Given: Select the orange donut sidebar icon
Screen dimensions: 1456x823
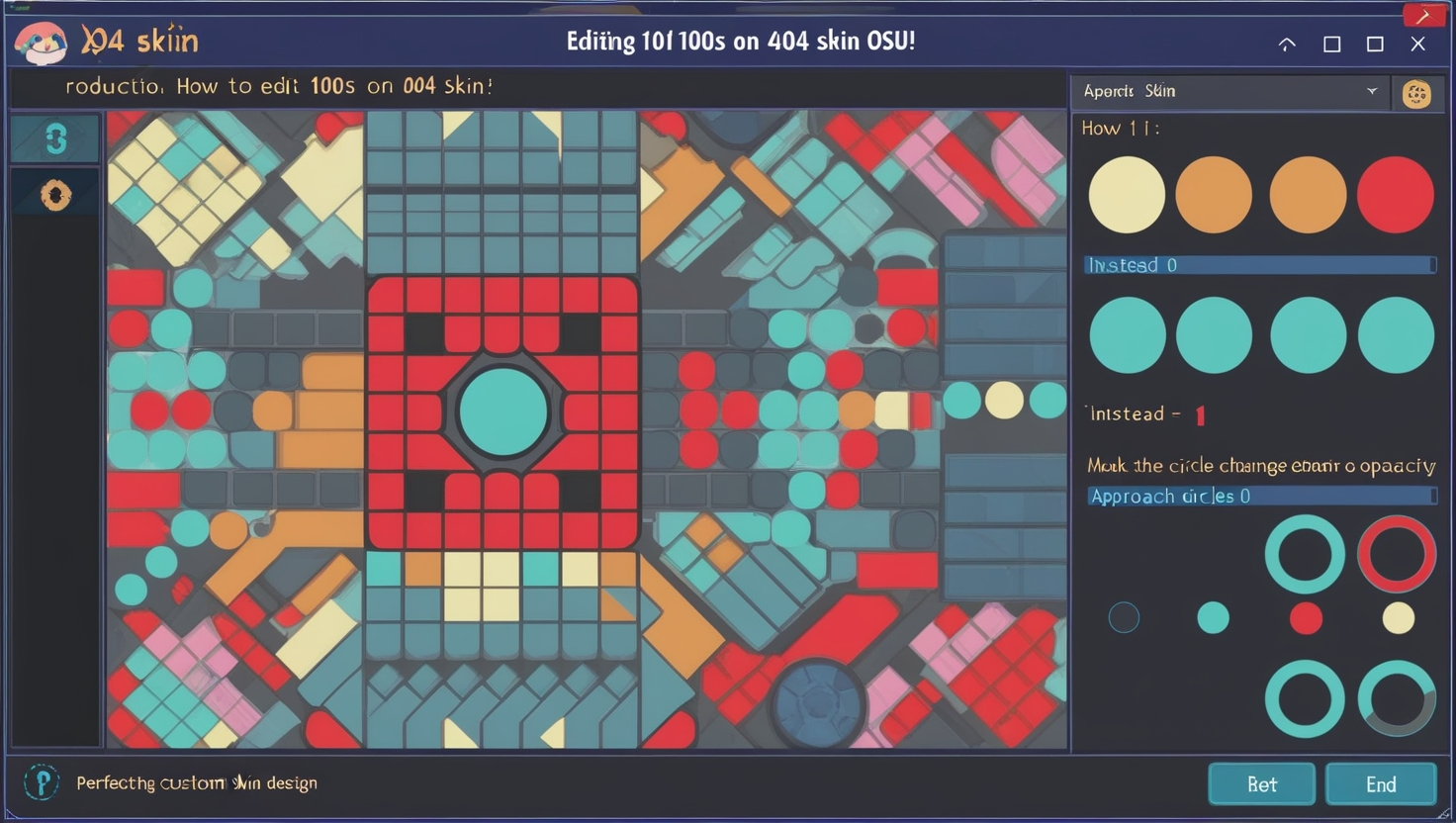Looking at the screenshot, I should pos(55,196).
